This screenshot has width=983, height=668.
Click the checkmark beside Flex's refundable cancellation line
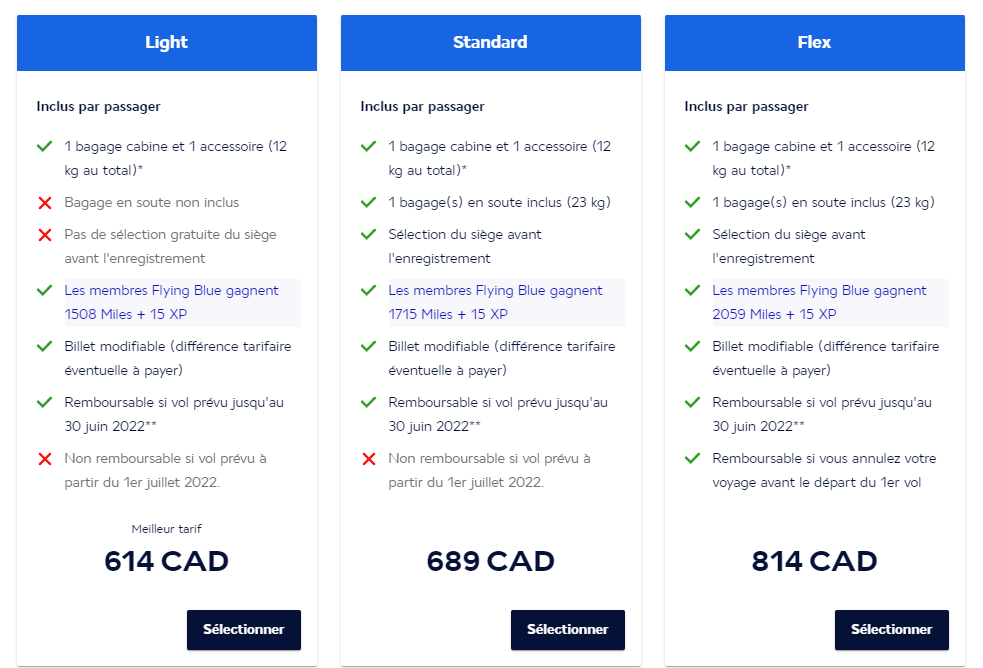(x=692, y=459)
